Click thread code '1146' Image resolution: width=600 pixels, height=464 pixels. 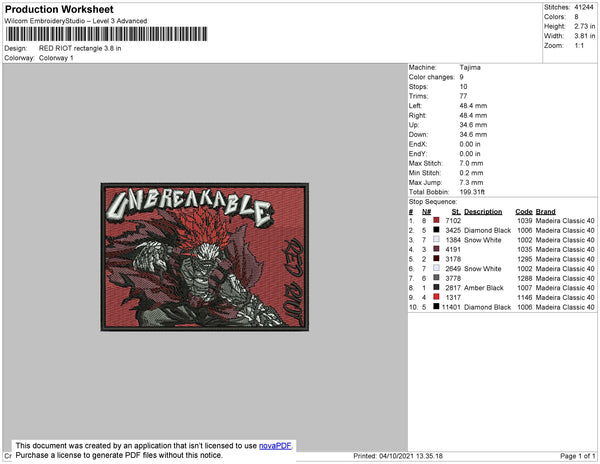[x=525, y=297]
